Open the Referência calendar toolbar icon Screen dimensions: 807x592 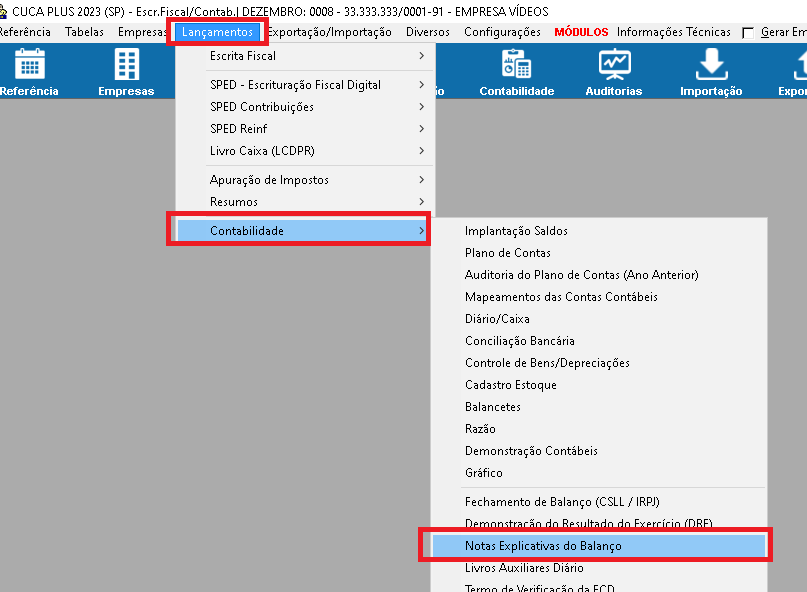click(29, 64)
